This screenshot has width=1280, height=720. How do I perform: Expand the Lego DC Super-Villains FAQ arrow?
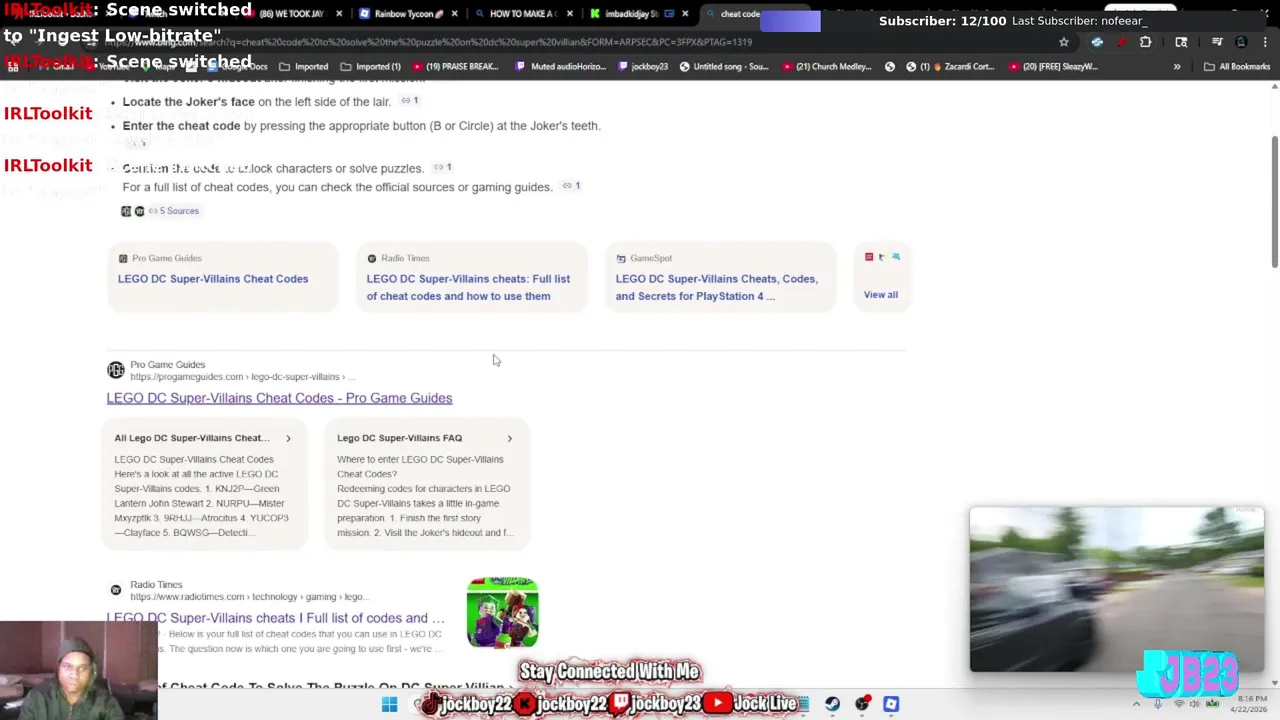tap(509, 438)
